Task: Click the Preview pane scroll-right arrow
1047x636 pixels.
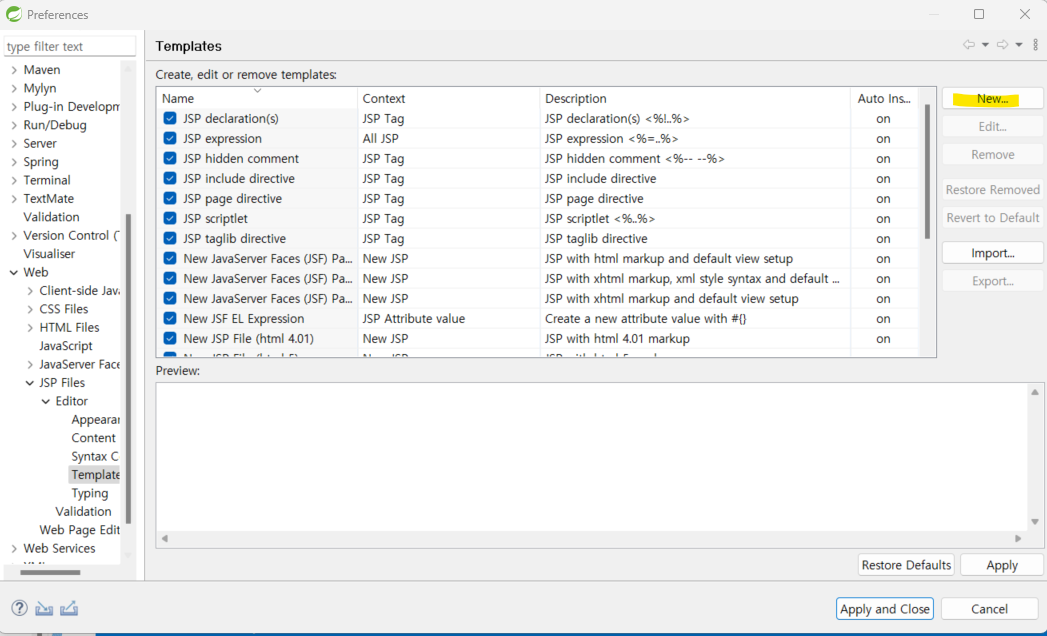Action: coord(1018,538)
